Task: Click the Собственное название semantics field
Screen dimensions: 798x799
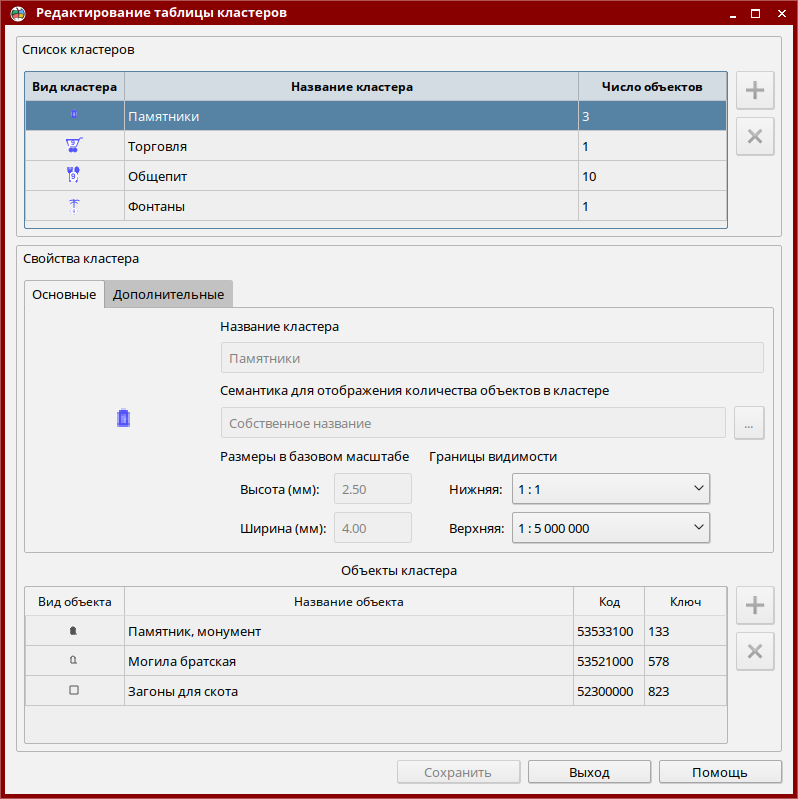Action: click(x=473, y=423)
